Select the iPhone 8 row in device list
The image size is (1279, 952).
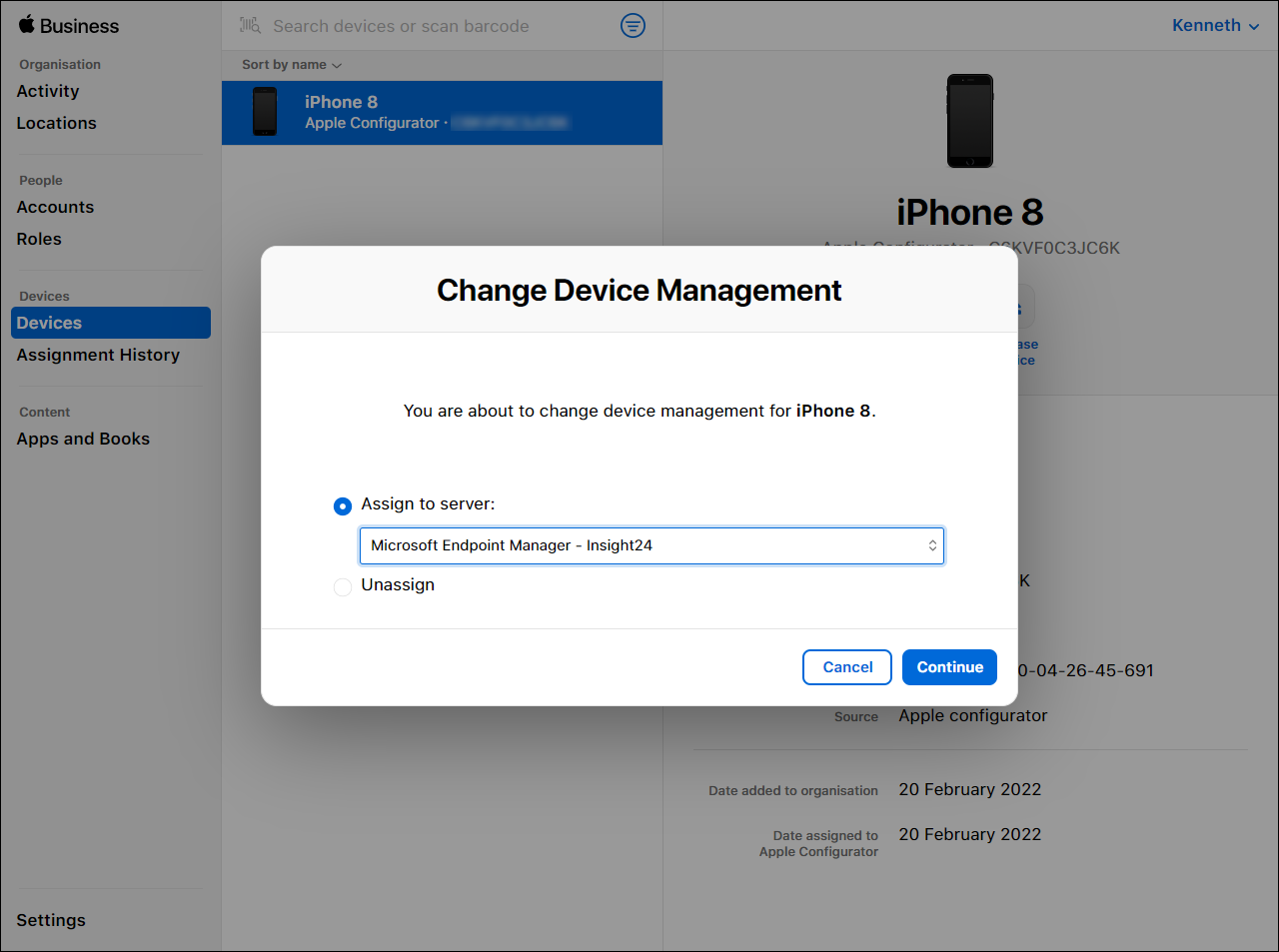442,113
